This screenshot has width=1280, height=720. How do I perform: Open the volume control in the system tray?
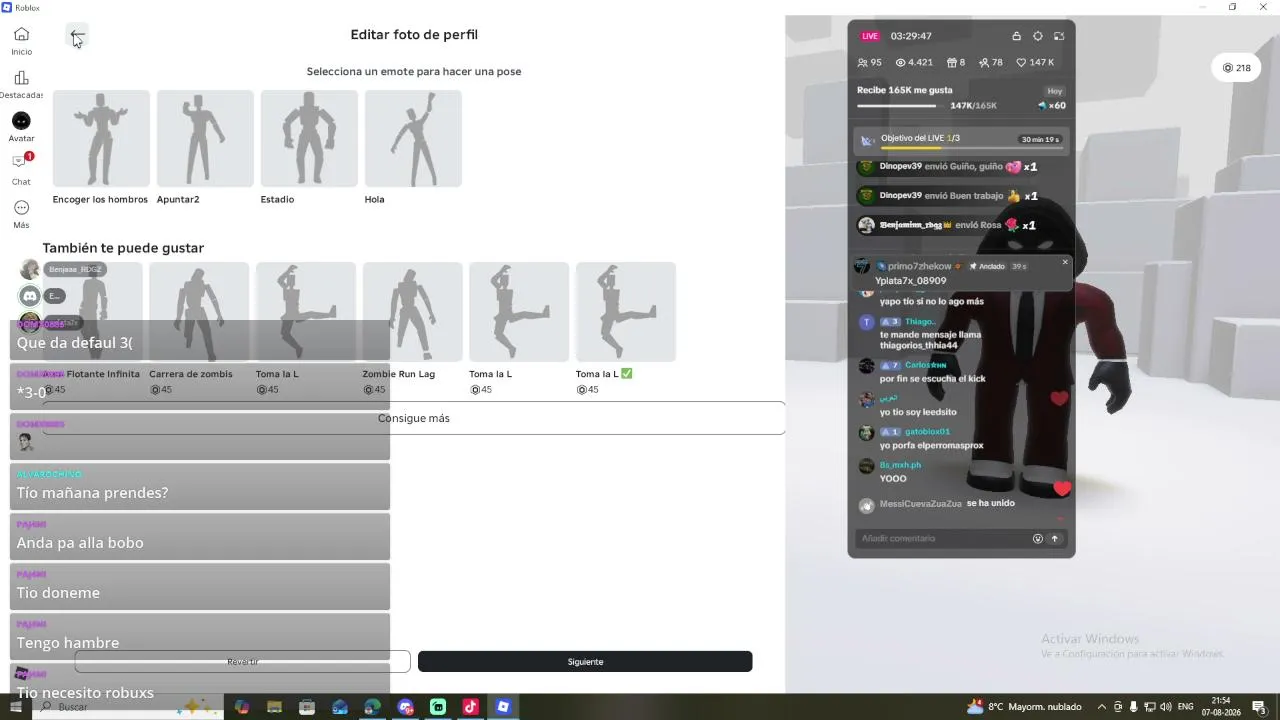[1166, 707]
